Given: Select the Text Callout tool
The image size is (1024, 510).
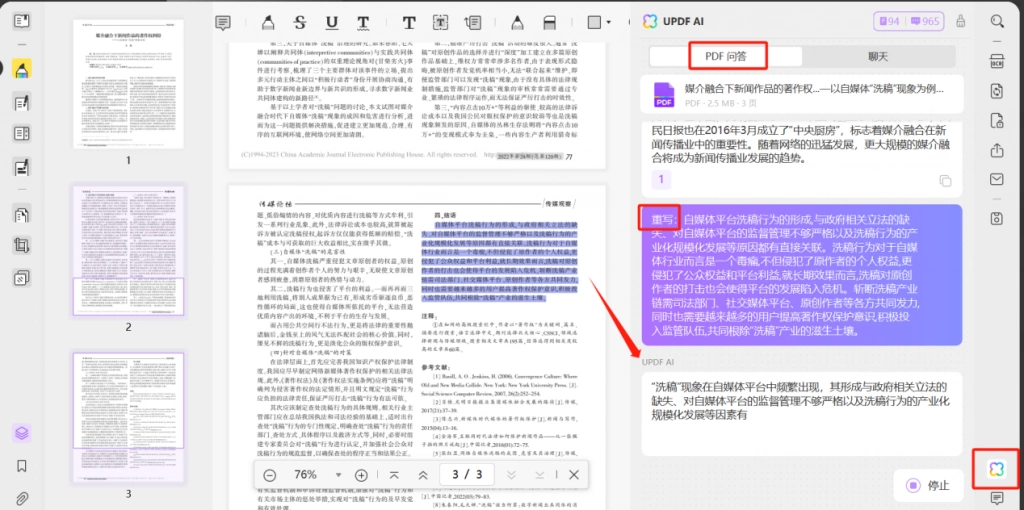Looking at the screenshot, I should [472, 23].
